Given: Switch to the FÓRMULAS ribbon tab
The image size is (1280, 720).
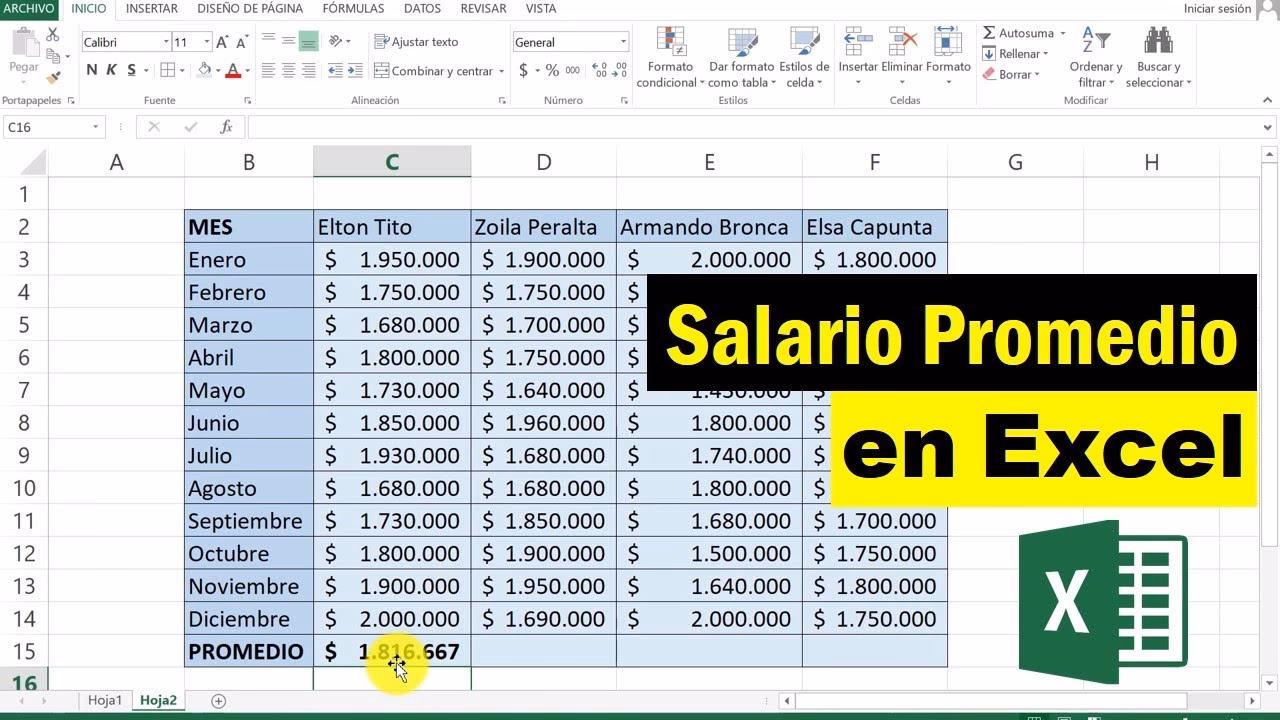Looking at the screenshot, I should [352, 8].
